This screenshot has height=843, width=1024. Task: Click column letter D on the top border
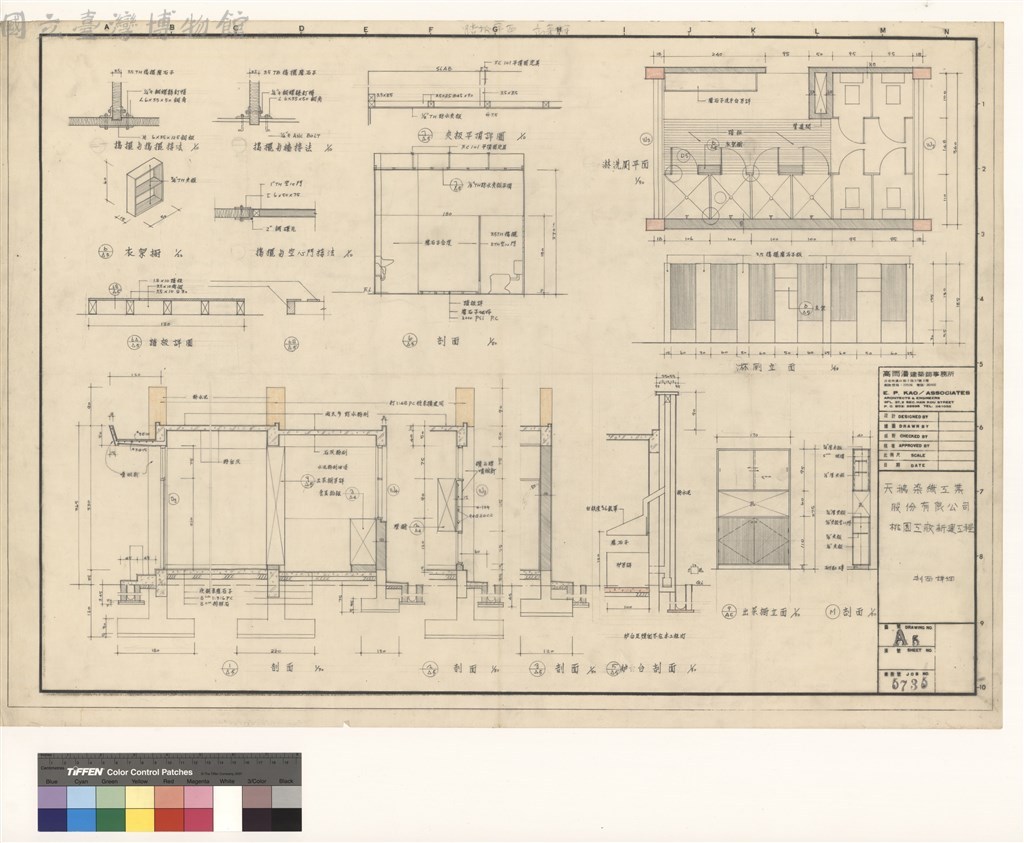click(x=302, y=28)
